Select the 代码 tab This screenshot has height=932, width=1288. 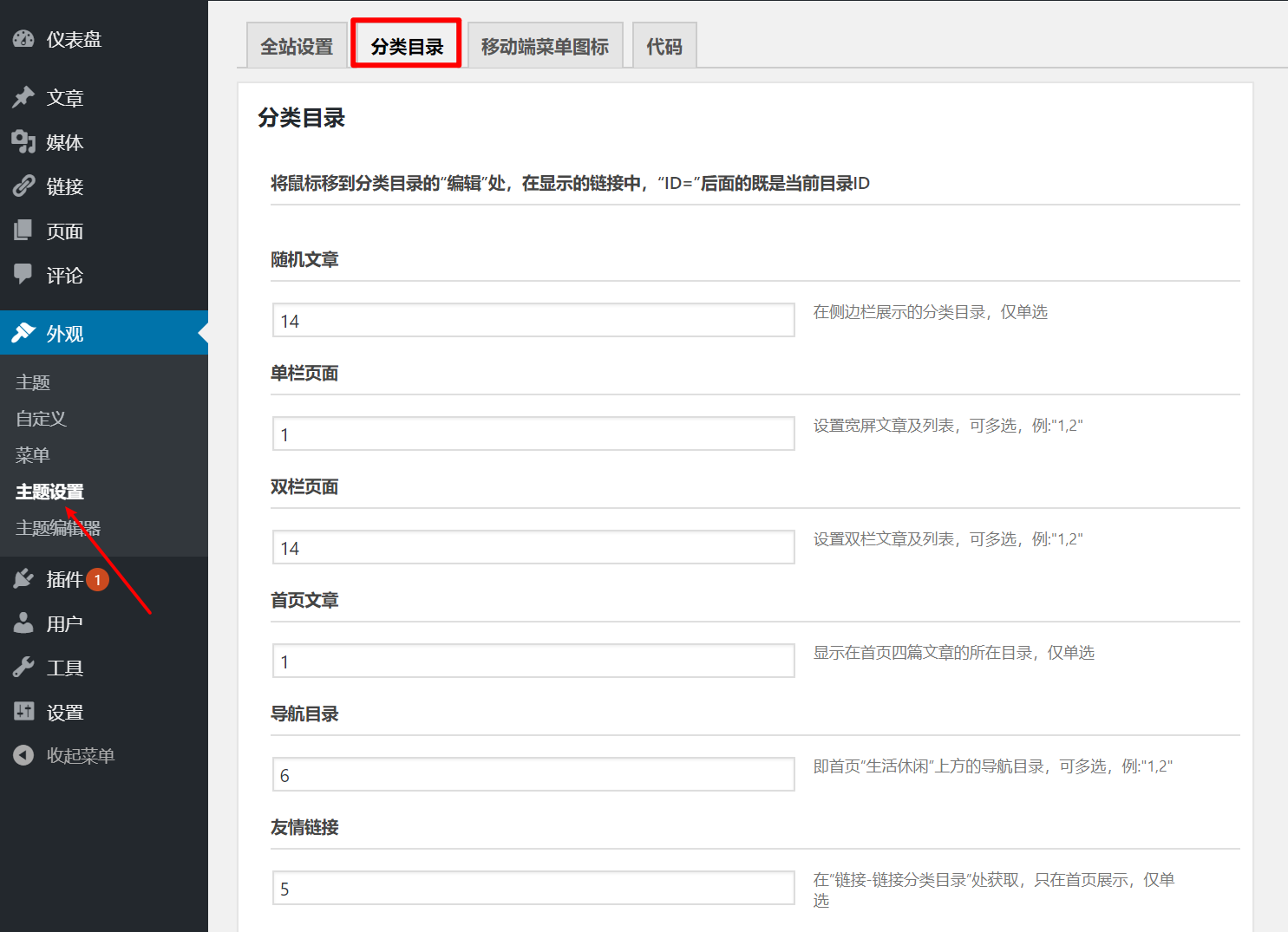[x=664, y=47]
